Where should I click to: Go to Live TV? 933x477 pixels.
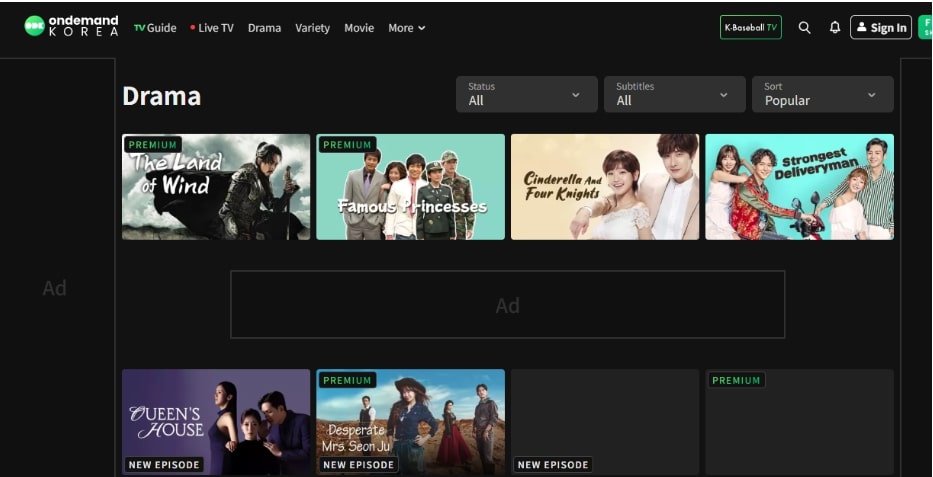[212, 28]
